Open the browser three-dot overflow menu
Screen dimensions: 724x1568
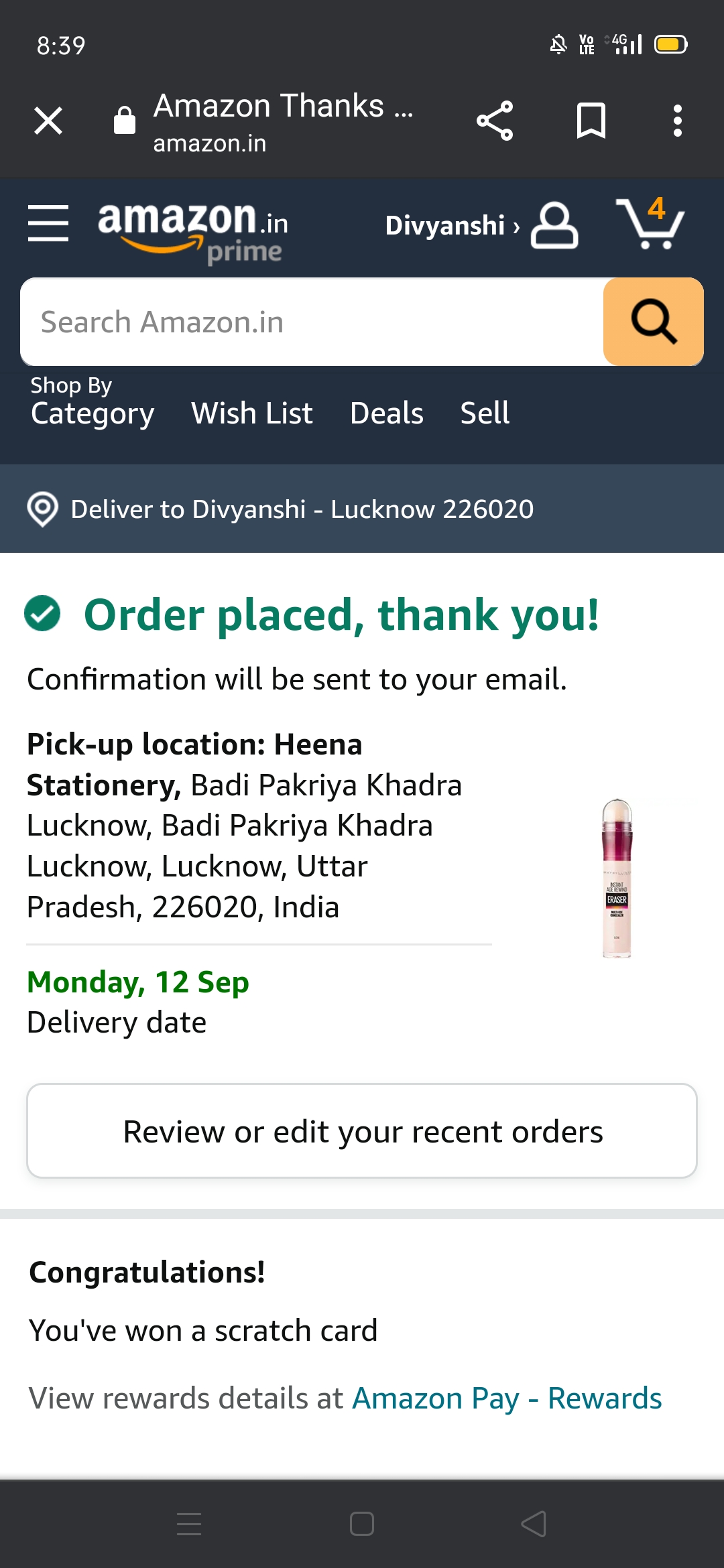pos(678,121)
